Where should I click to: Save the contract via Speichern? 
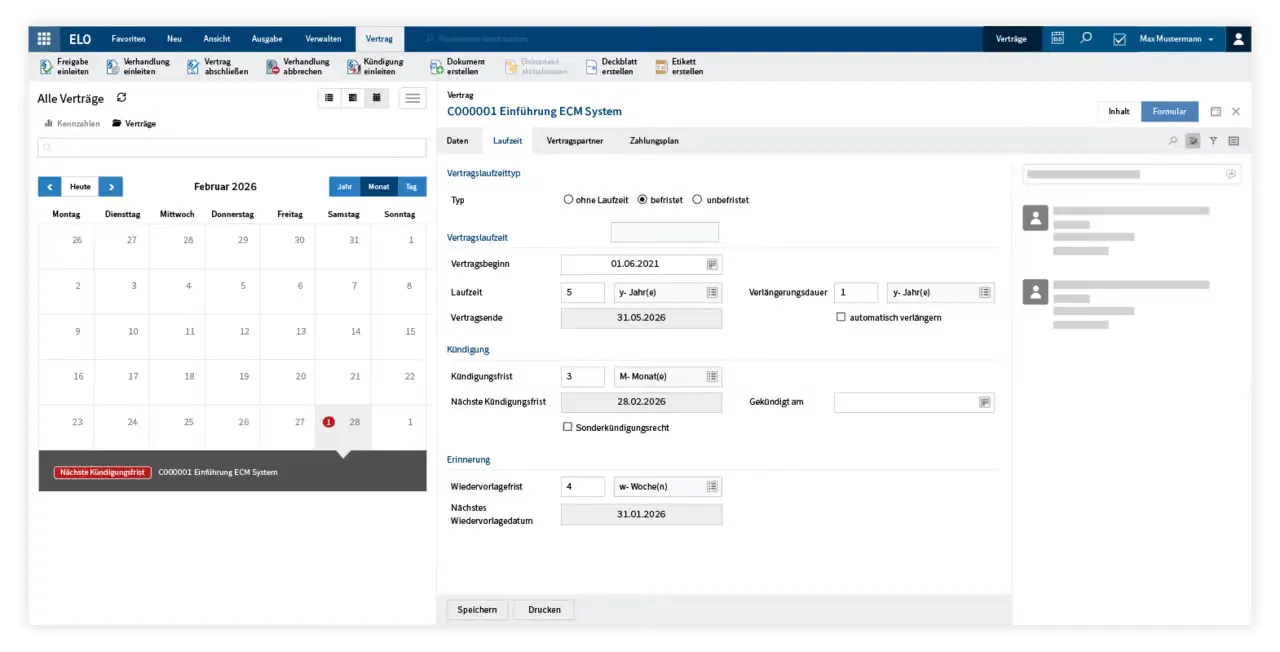point(476,609)
